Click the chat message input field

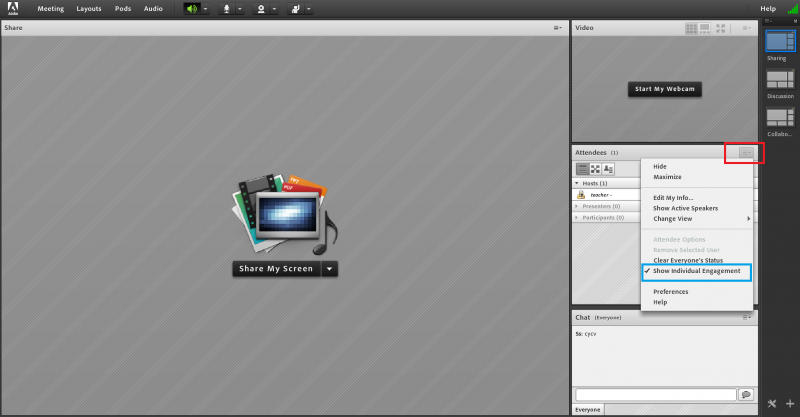point(654,395)
